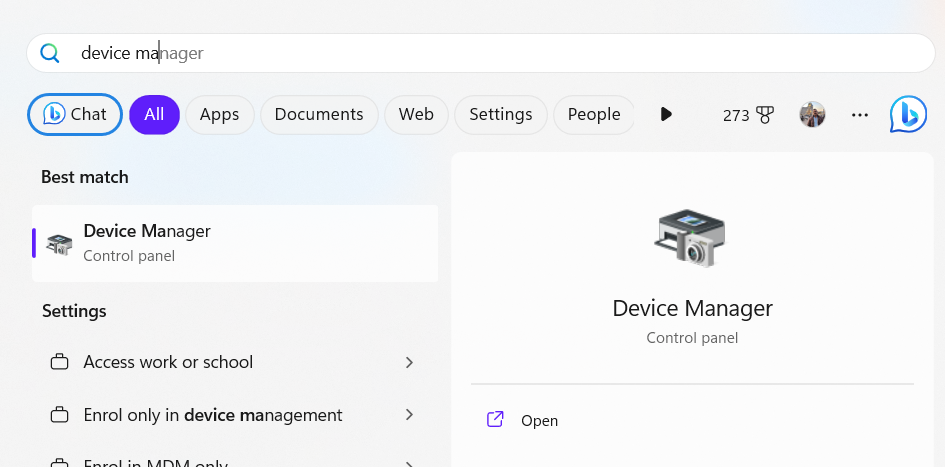
Task: Open the user profile avatar
Action: (x=812, y=114)
